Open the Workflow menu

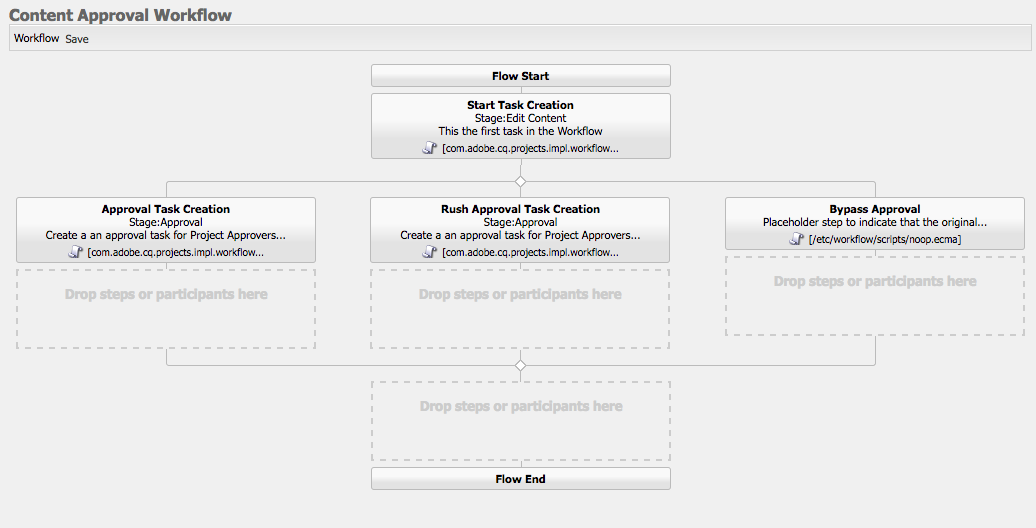coord(36,39)
